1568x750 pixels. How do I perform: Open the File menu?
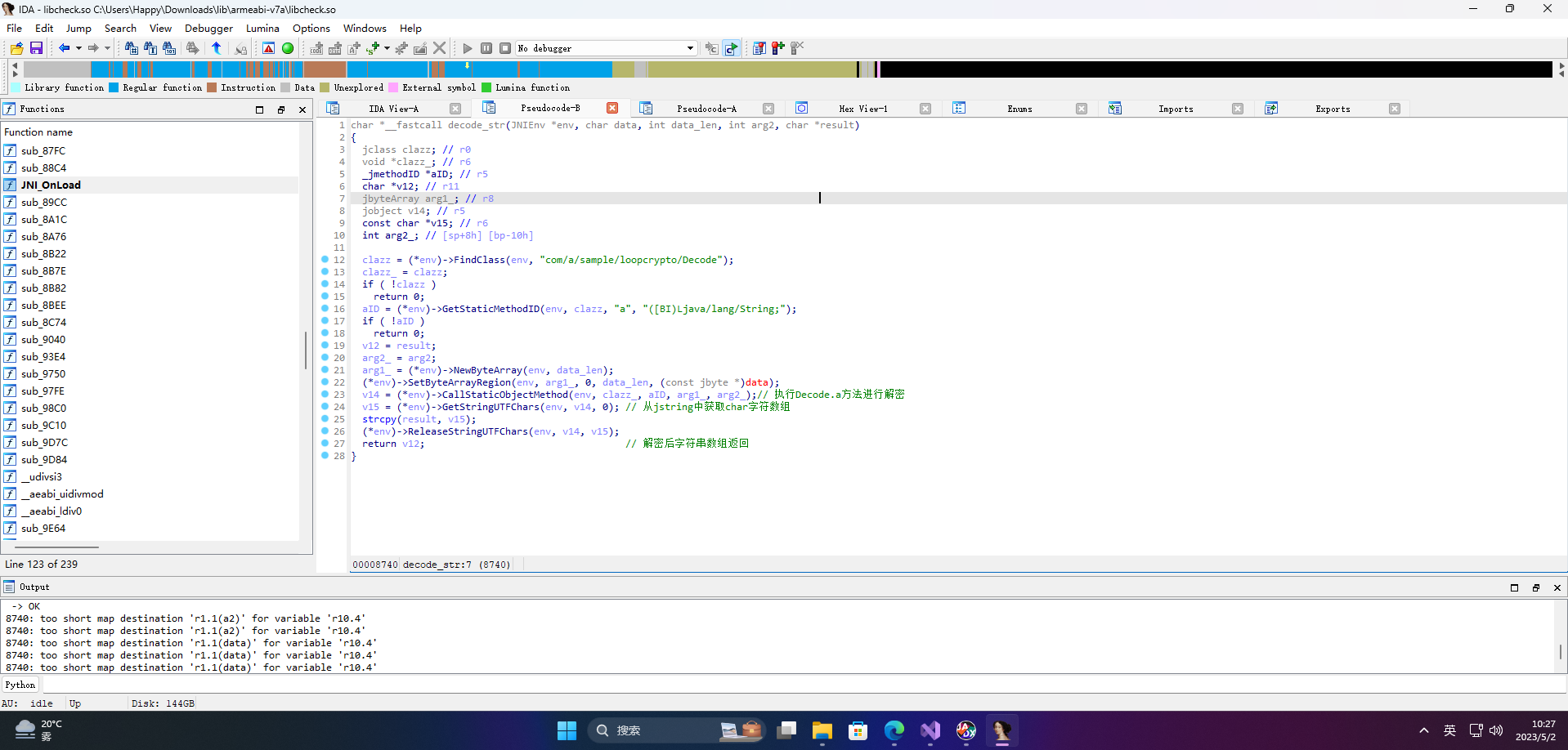(15, 28)
